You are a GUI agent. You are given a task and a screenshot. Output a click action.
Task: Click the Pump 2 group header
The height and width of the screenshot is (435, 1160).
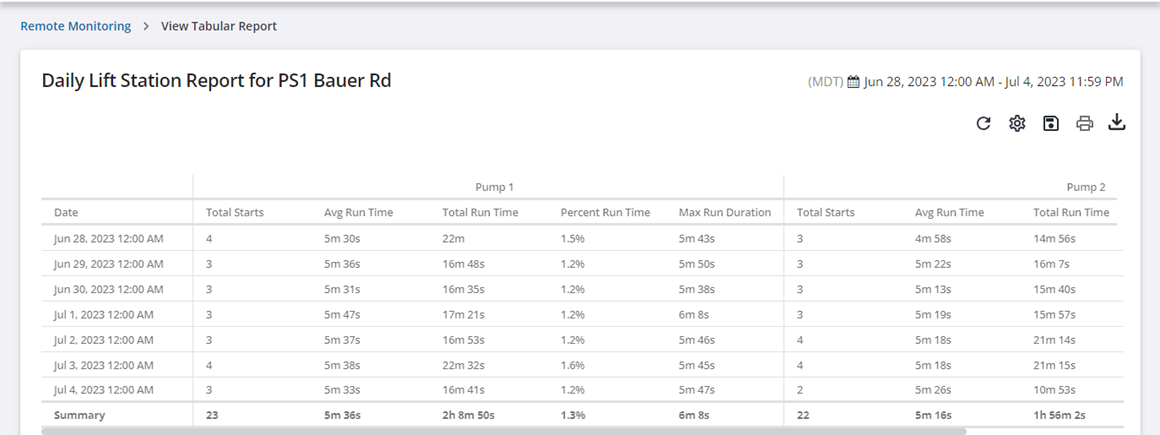[x=1085, y=186]
